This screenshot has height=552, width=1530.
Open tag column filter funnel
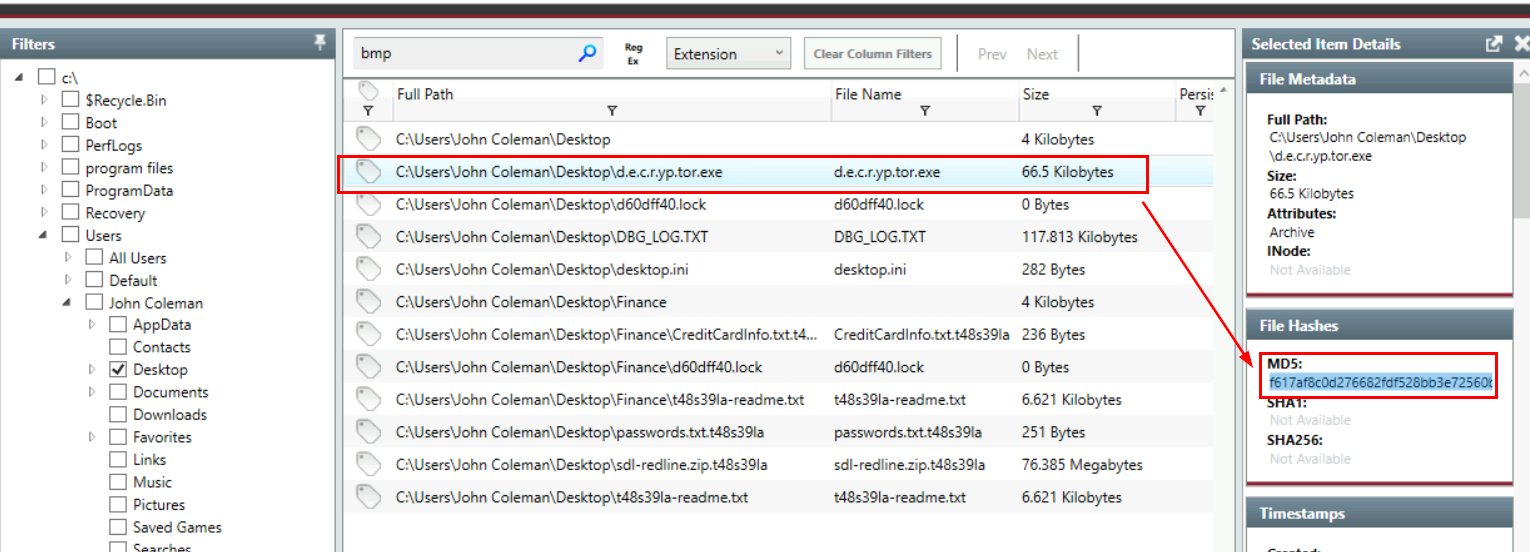pyautogui.click(x=367, y=111)
